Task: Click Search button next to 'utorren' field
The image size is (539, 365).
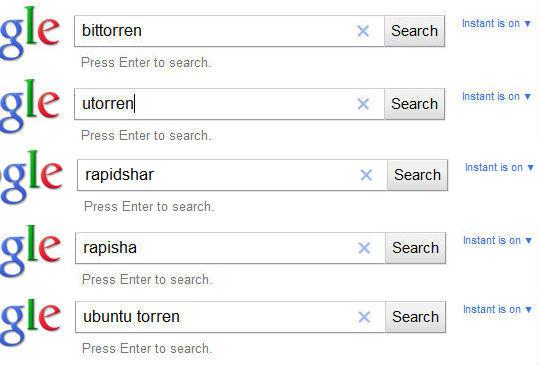Action: click(x=415, y=104)
